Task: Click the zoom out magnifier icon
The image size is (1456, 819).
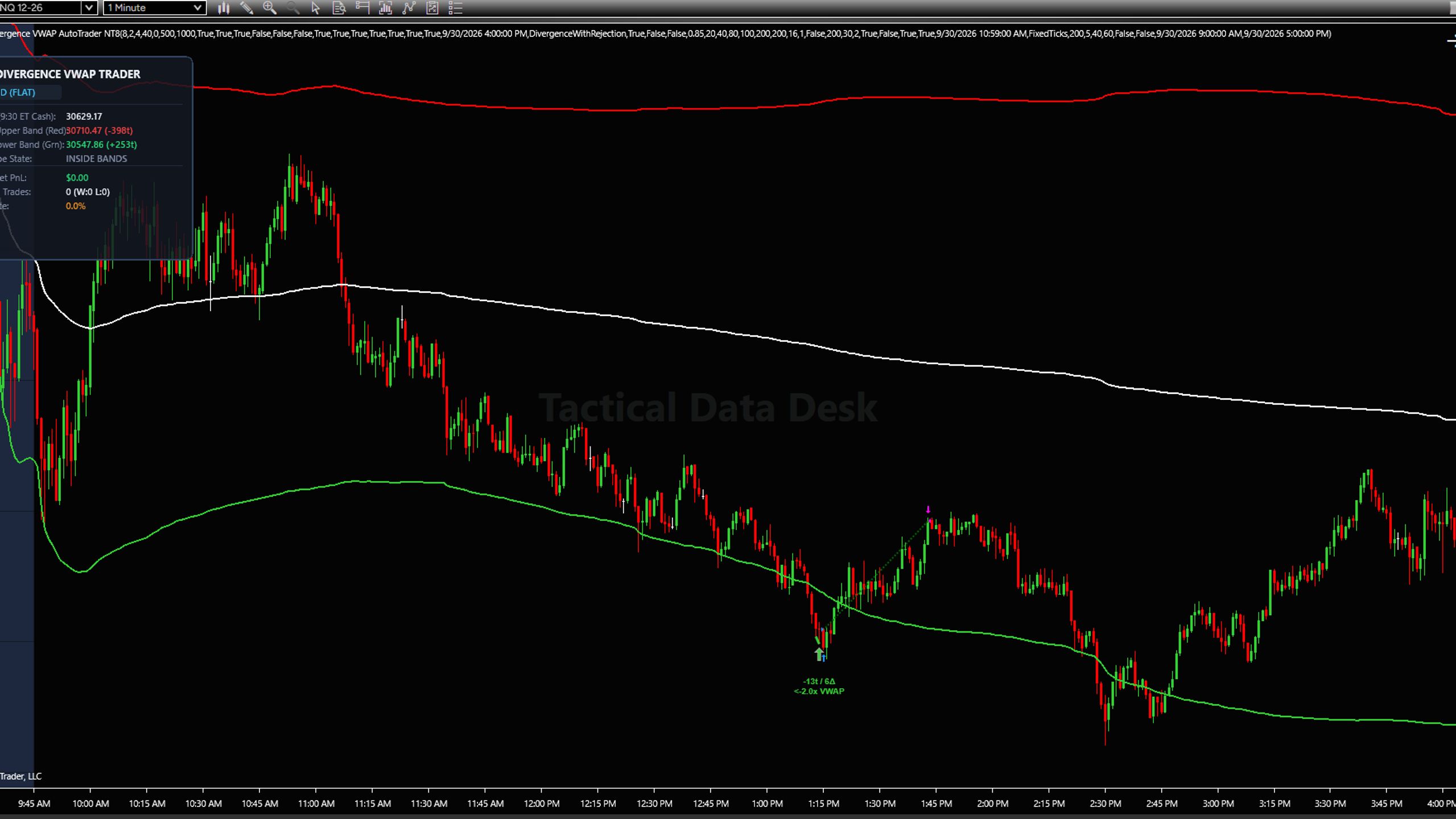Action: [x=293, y=8]
